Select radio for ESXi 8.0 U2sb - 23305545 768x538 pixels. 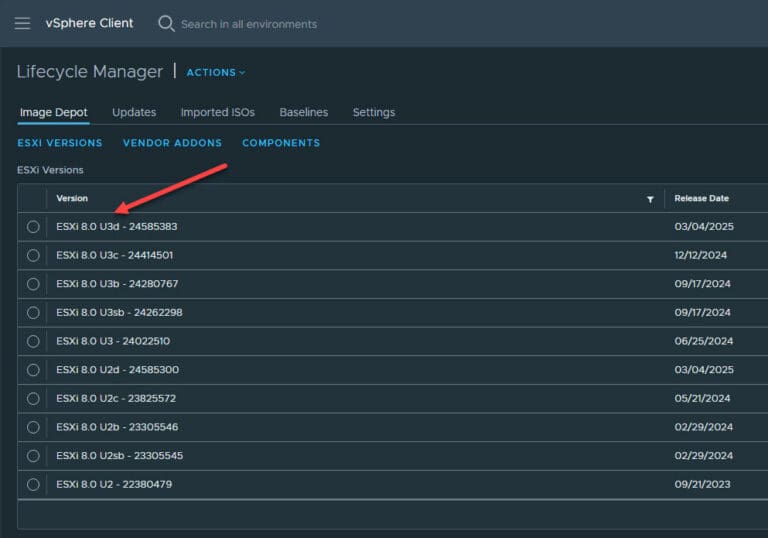[33, 456]
